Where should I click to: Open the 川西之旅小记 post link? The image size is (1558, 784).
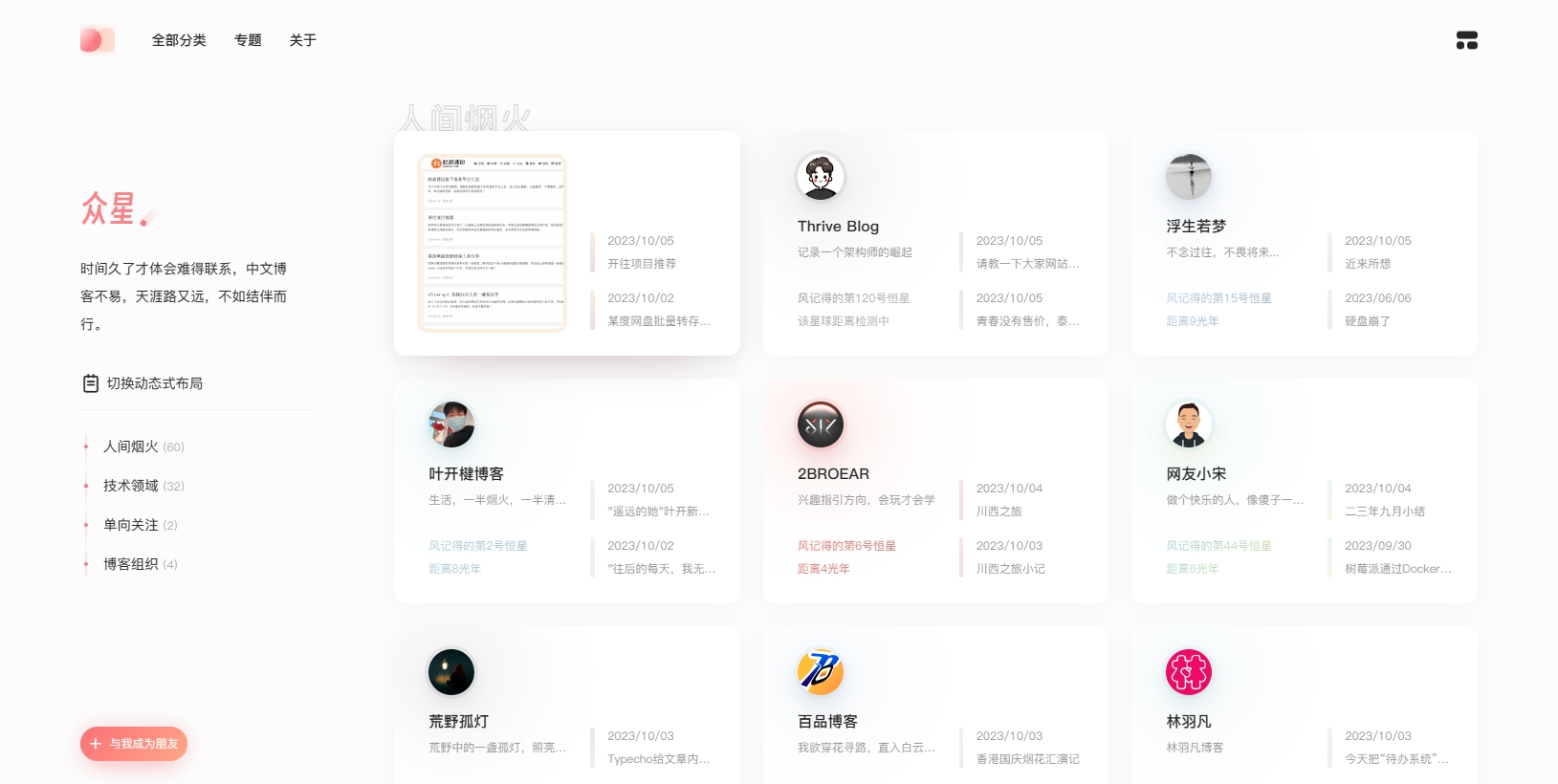tap(1010, 569)
